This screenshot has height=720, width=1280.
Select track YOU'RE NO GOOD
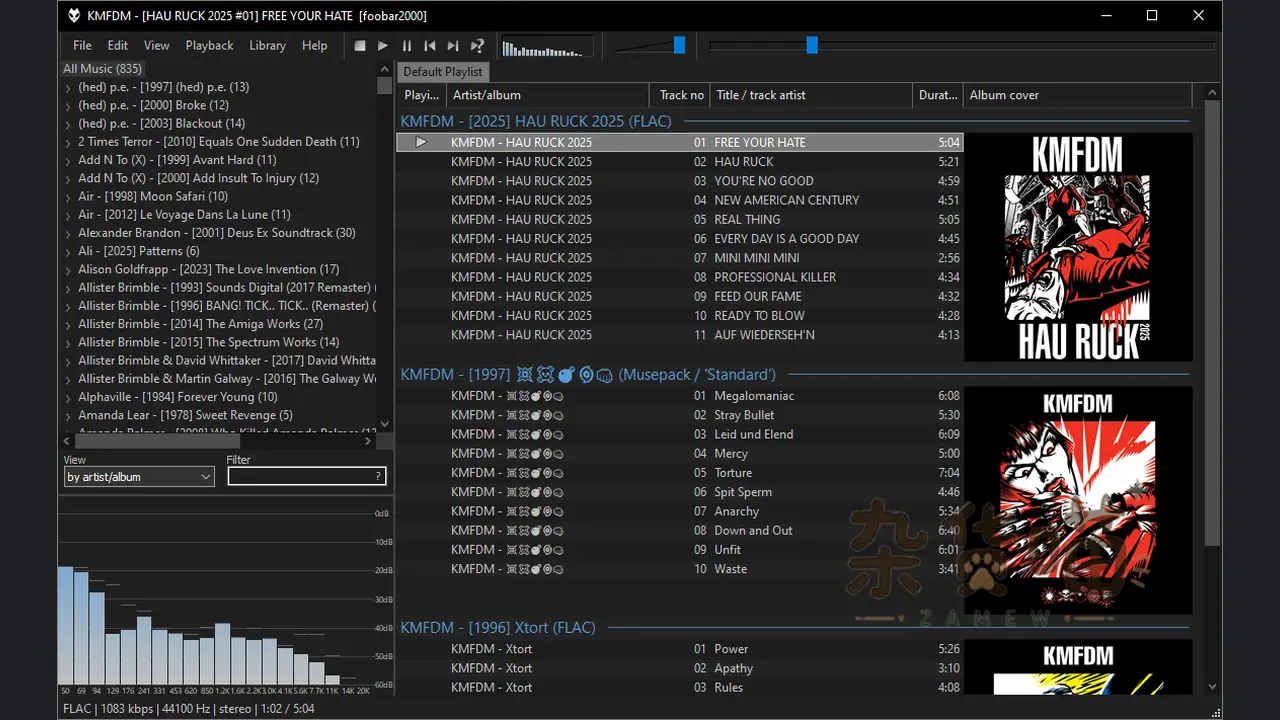click(679, 181)
